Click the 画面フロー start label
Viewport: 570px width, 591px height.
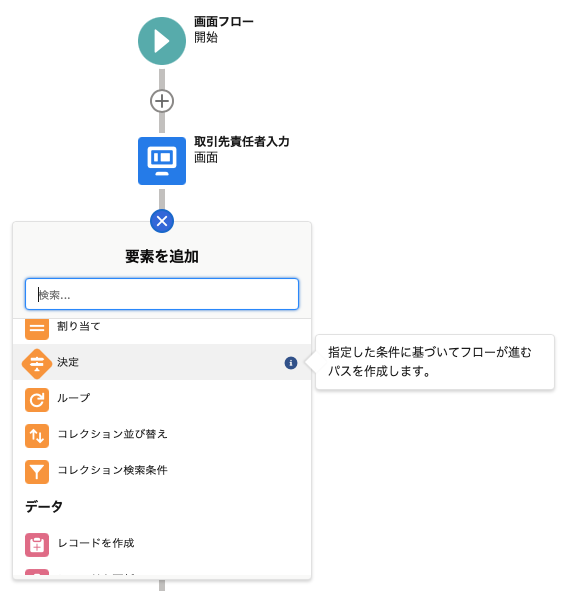[224, 21]
